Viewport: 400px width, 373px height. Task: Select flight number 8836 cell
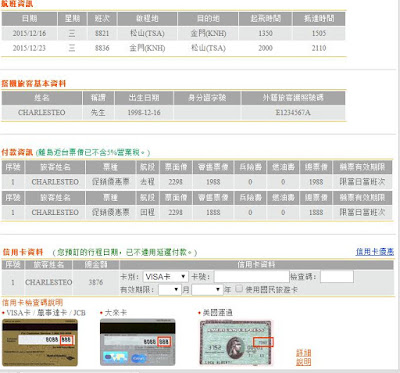coord(102,48)
